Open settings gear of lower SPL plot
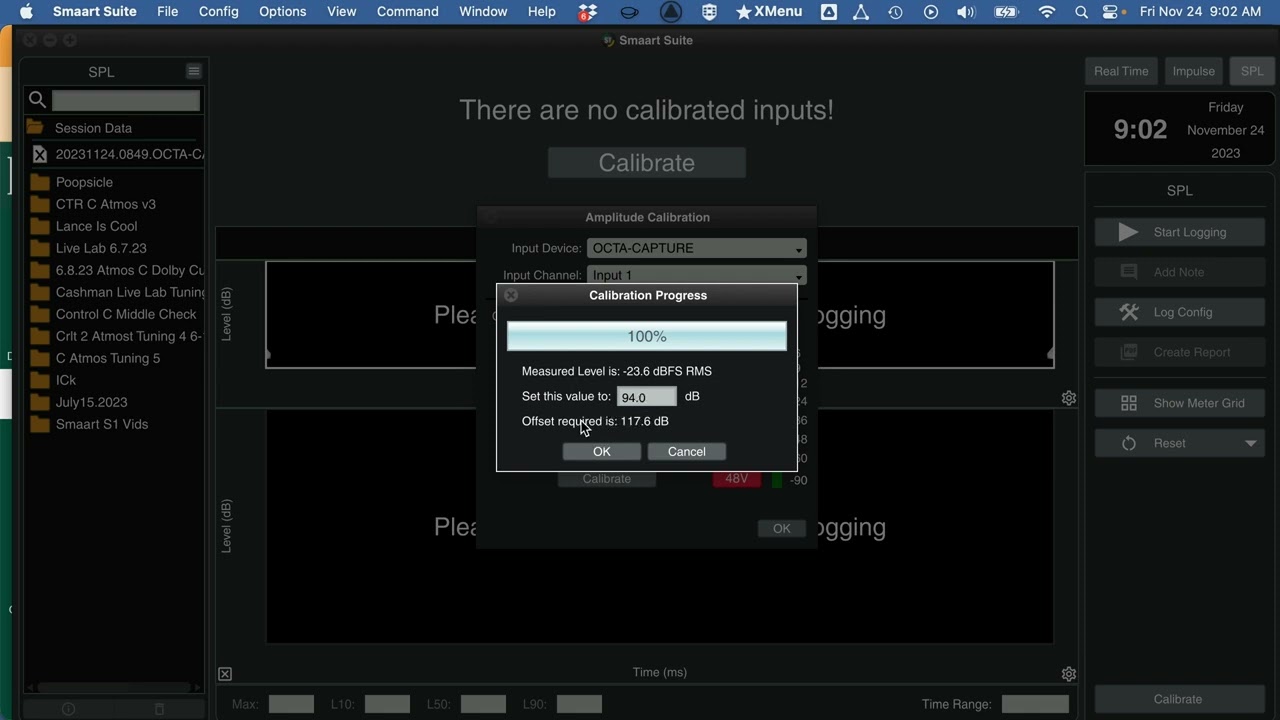The width and height of the screenshot is (1280, 720). point(1069,674)
